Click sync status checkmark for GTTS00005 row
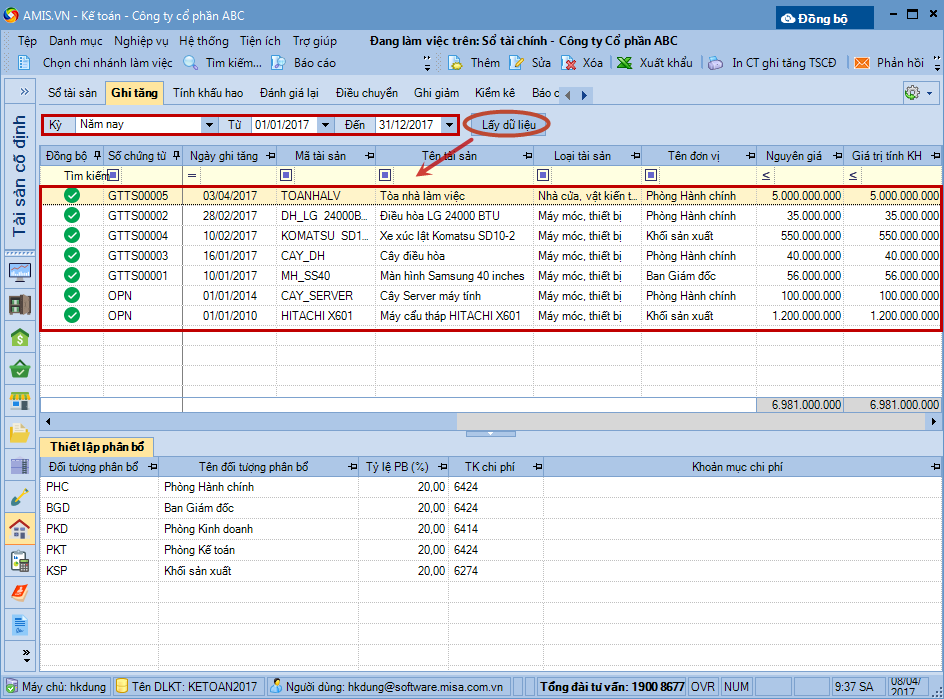Screen dimensions: 944x699 [x=72, y=195]
